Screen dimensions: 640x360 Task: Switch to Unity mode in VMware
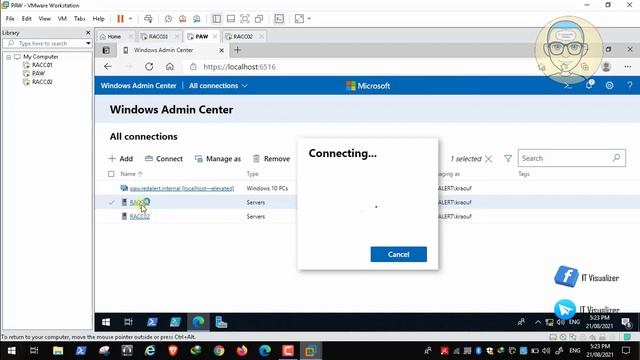click(x=259, y=19)
